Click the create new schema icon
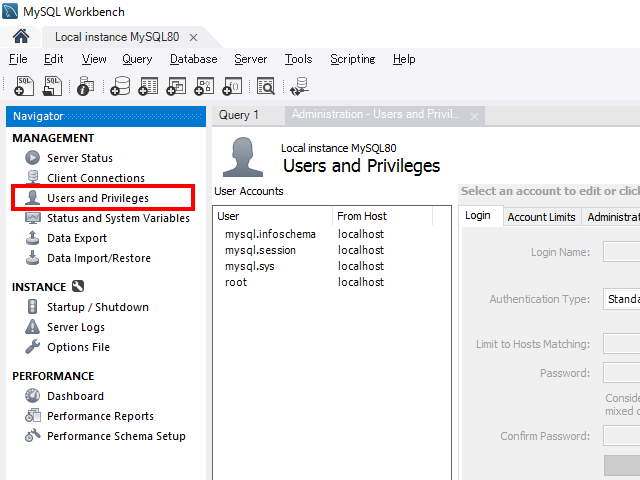Screen dimensions: 640x480 pyautogui.click(x=120, y=87)
